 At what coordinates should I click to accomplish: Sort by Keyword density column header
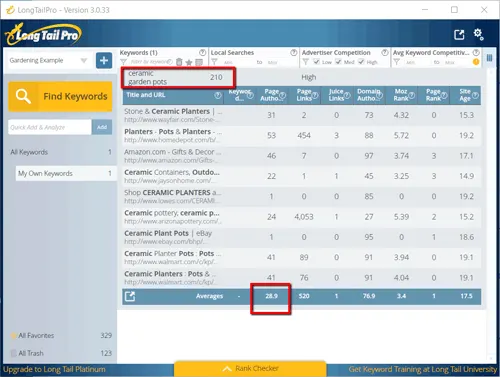[240, 95]
